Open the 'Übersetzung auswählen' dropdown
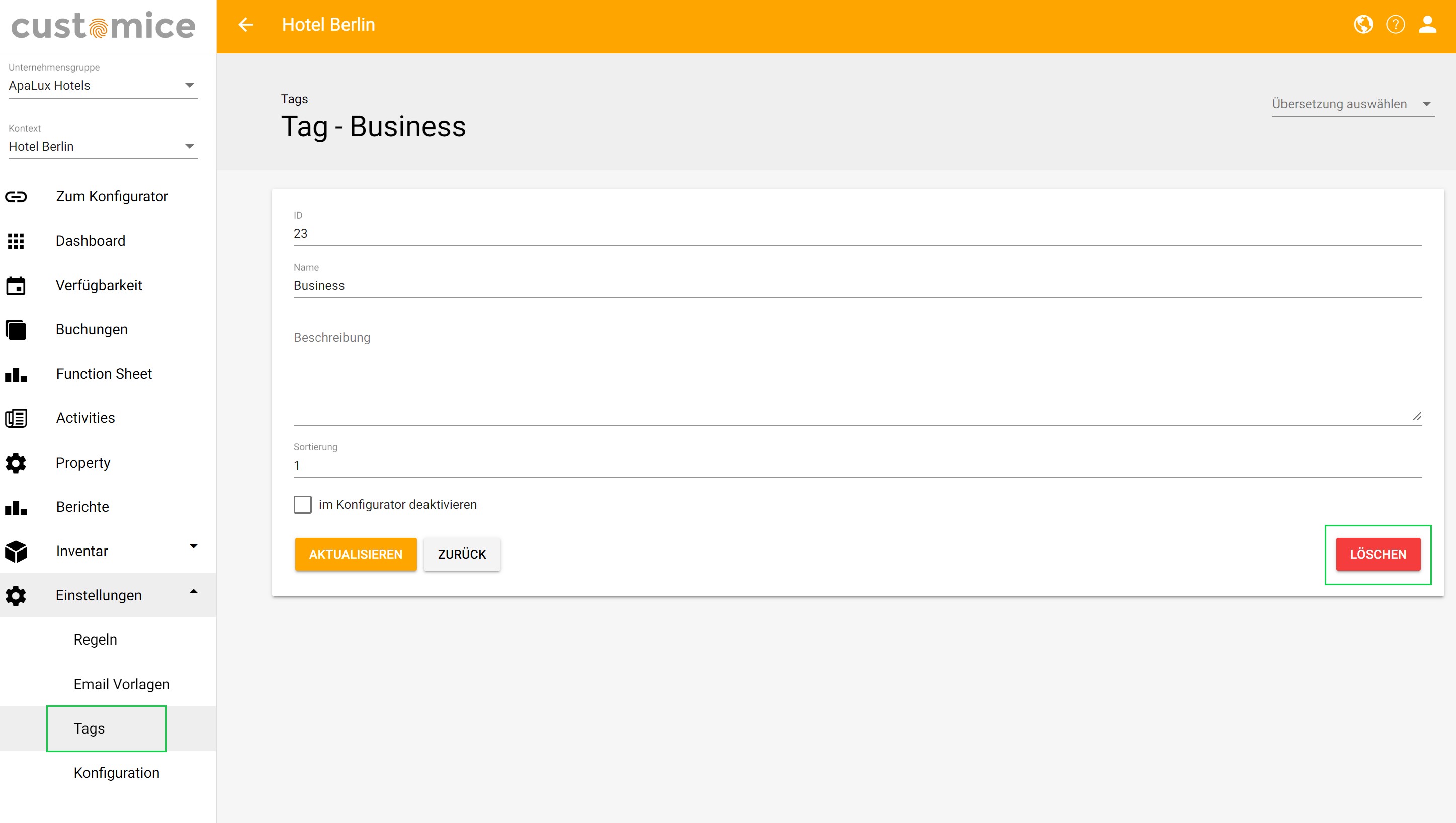Image resolution: width=1456 pixels, height=823 pixels. (x=1353, y=104)
